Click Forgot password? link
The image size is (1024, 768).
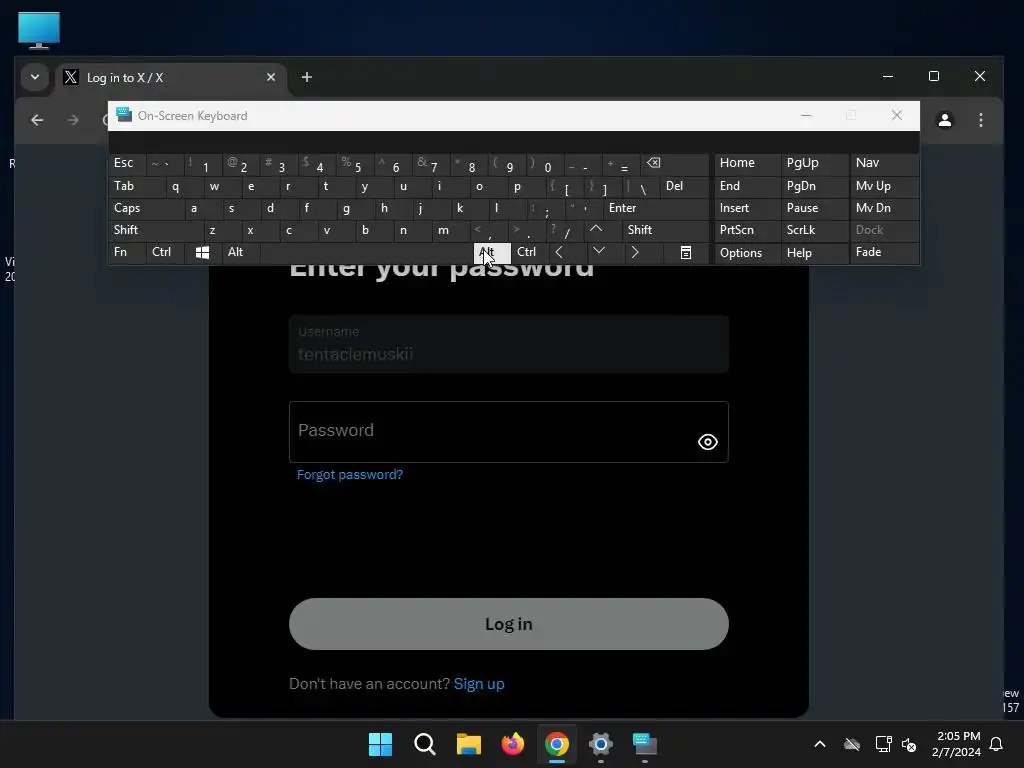[x=349, y=475]
